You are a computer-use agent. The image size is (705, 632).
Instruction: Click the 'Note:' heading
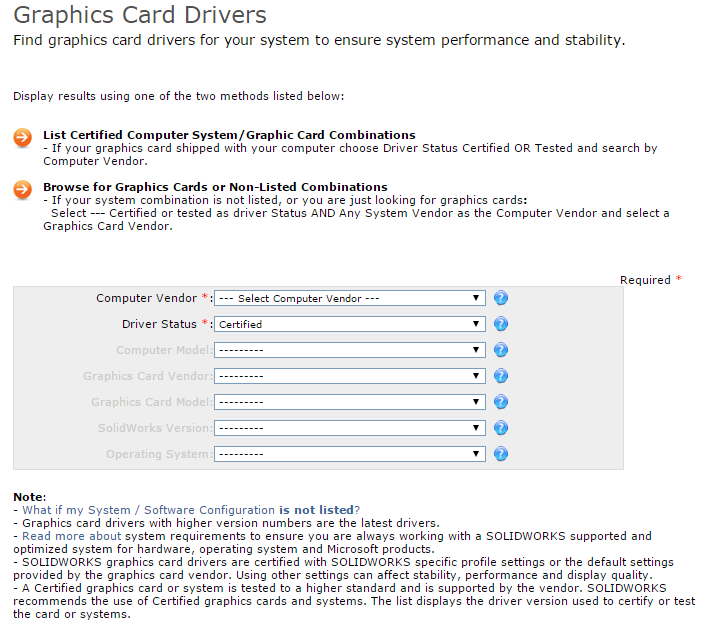(x=30, y=497)
